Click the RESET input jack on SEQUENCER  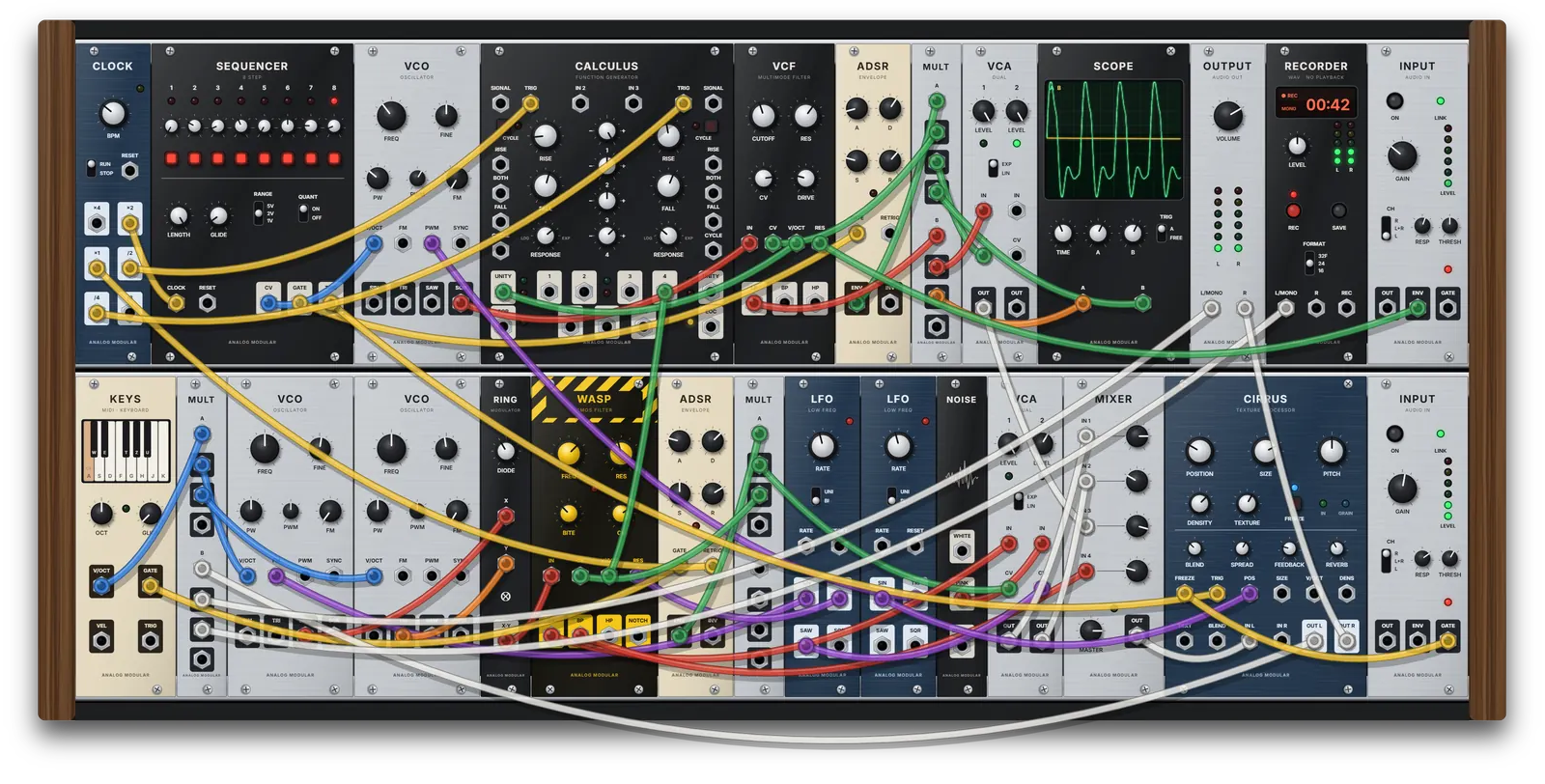click(x=207, y=303)
